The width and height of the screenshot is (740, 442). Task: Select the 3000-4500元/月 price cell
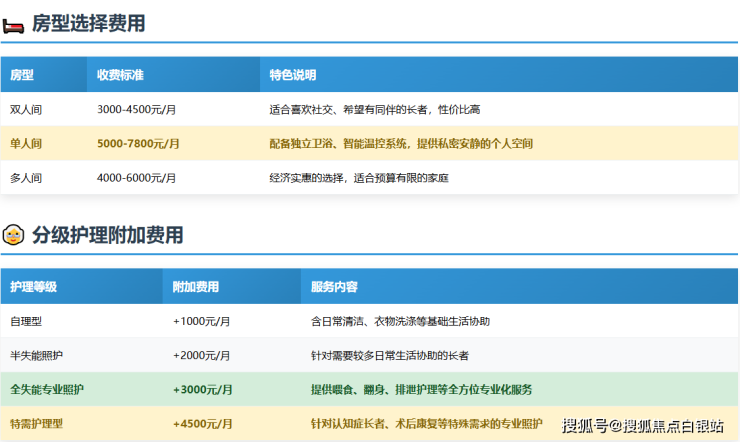(138, 109)
